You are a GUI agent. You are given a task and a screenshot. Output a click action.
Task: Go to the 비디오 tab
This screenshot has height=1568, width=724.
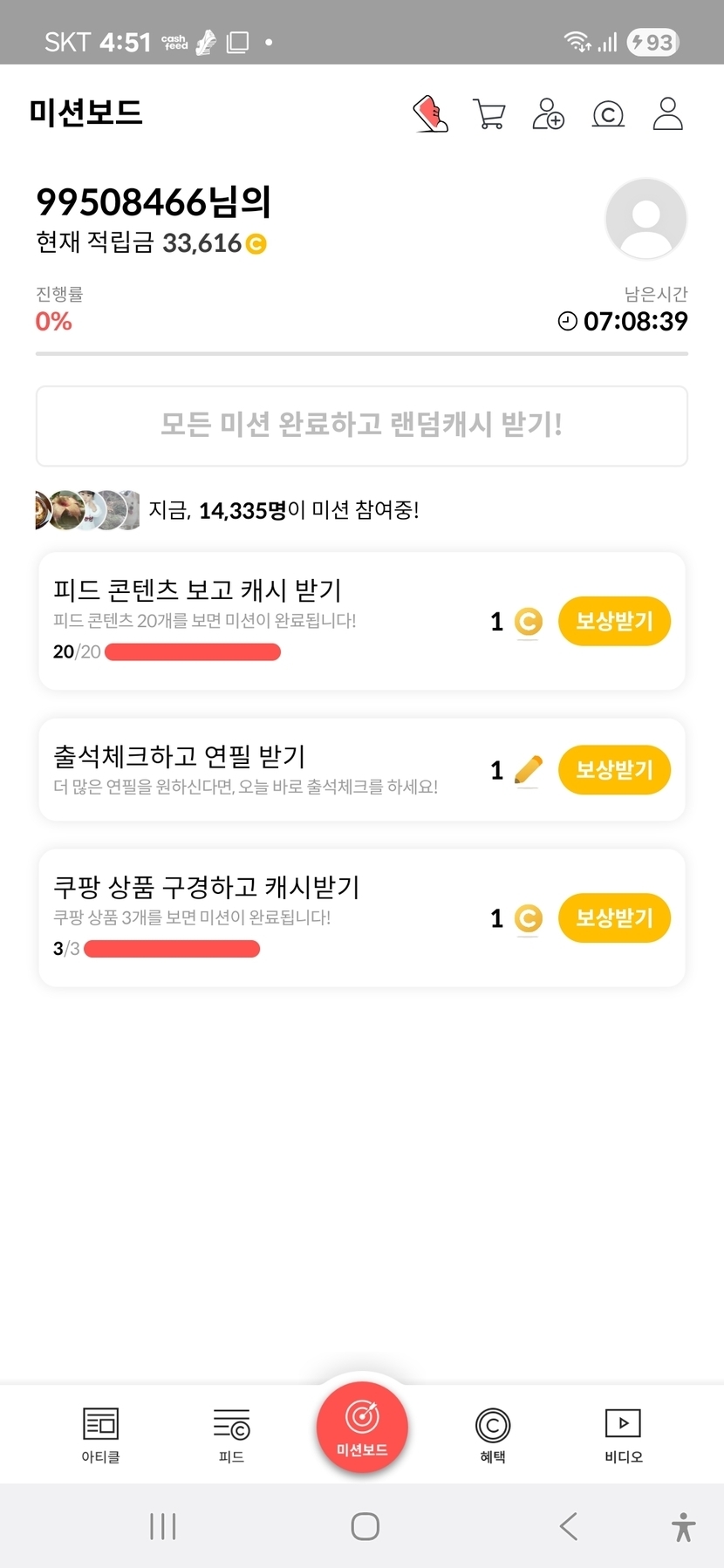tap(623, 1435)
